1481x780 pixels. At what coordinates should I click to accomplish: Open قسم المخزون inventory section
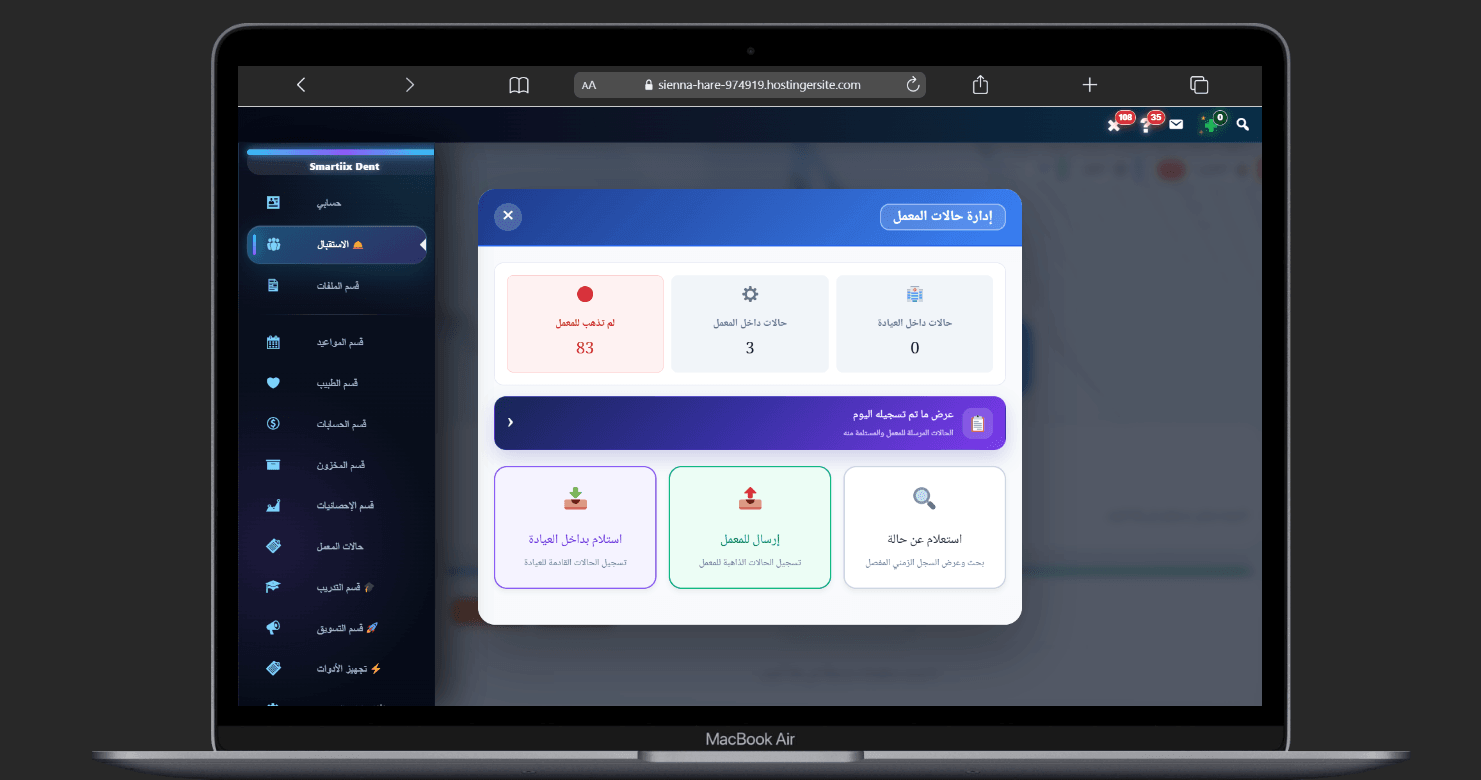pyautogui.click(x=337, y=465)
